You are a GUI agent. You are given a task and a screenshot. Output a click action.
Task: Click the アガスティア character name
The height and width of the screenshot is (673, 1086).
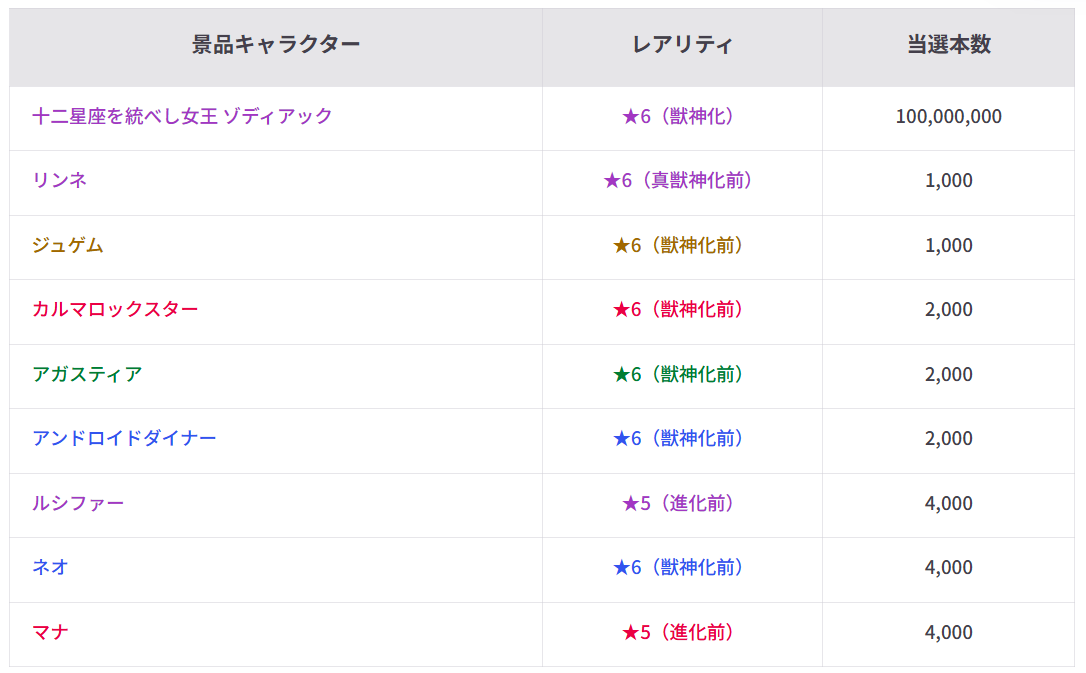[x=87, y=374]
